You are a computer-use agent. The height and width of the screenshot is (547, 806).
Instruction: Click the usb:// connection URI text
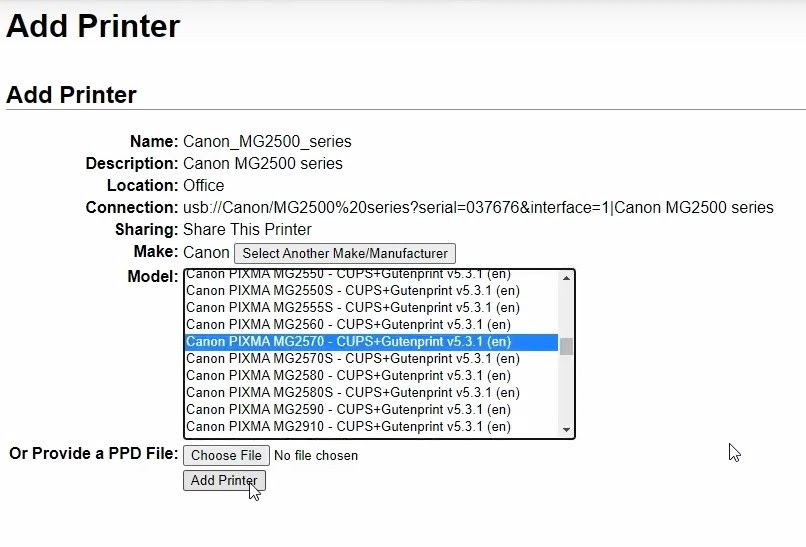click(x=478, y=208)
